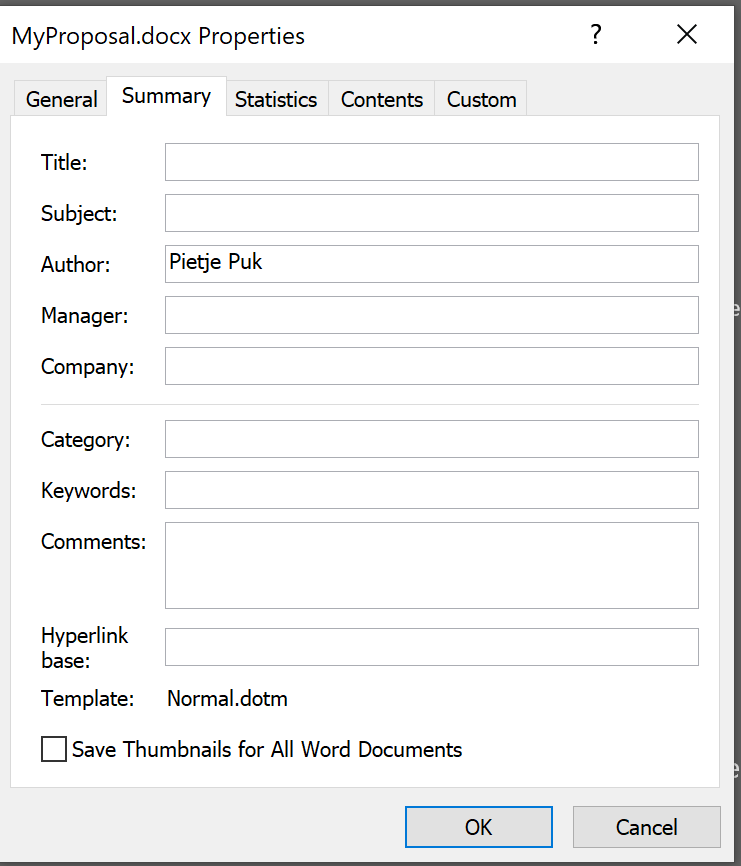Switch to the Custom tab
This screenshot has width=741, height=866.
tap(480, 99)
